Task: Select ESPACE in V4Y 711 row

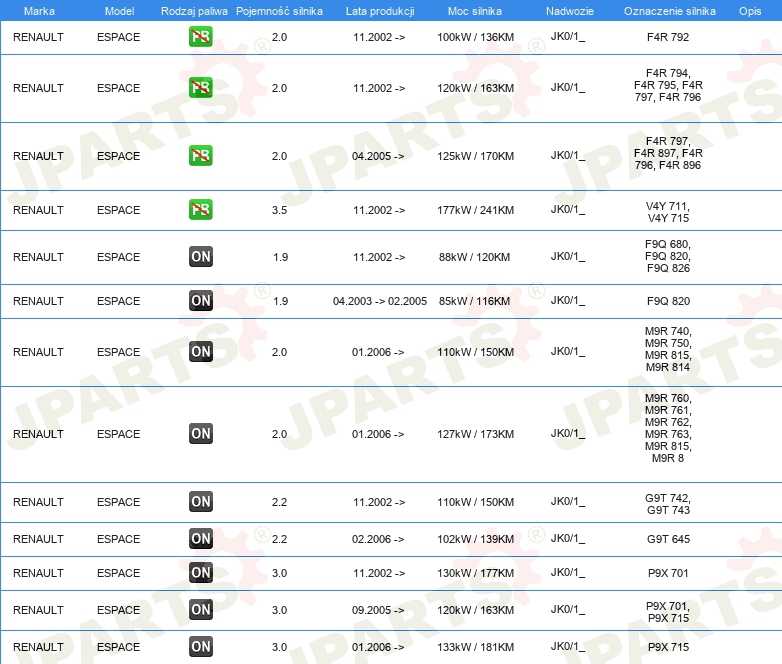Action: [x=118, y=210]
